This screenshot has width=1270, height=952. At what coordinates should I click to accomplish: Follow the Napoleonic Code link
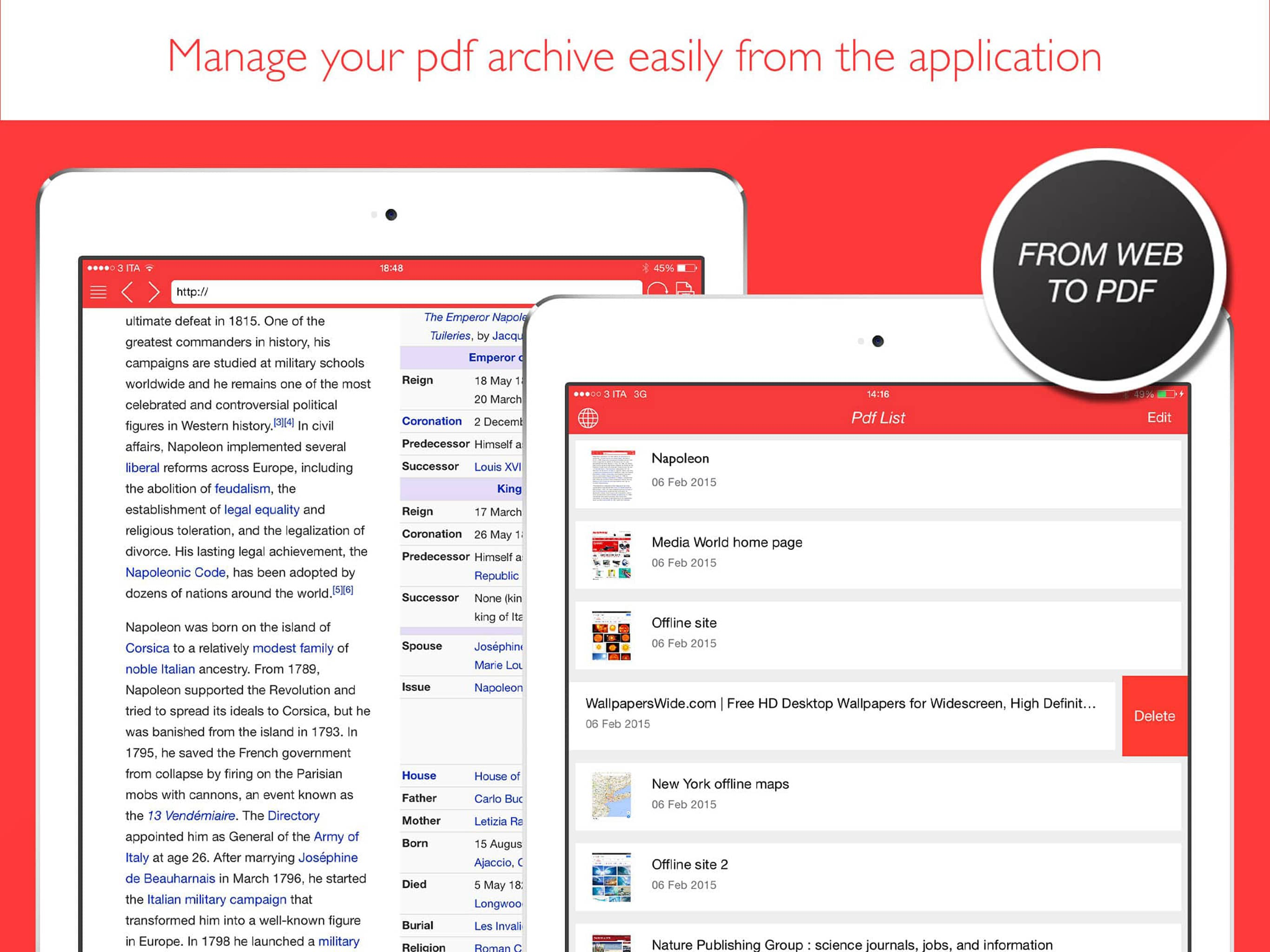pyautogui.click(x=175, y=573)
